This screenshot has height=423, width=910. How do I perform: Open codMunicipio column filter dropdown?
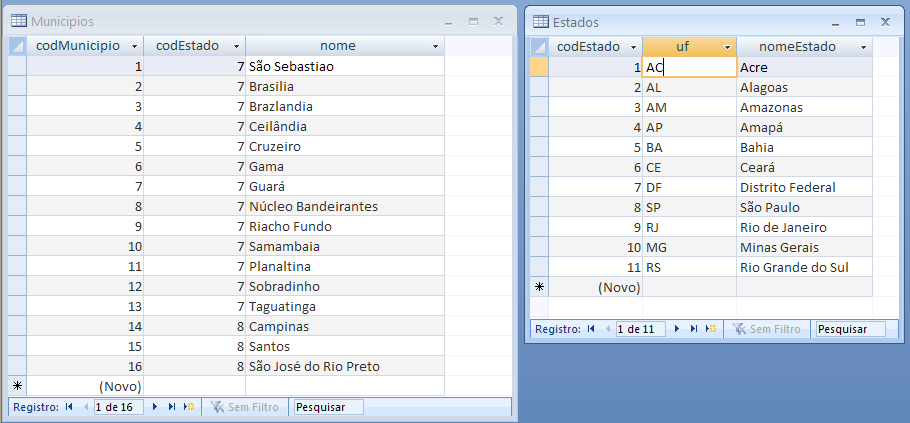point(135,46)
